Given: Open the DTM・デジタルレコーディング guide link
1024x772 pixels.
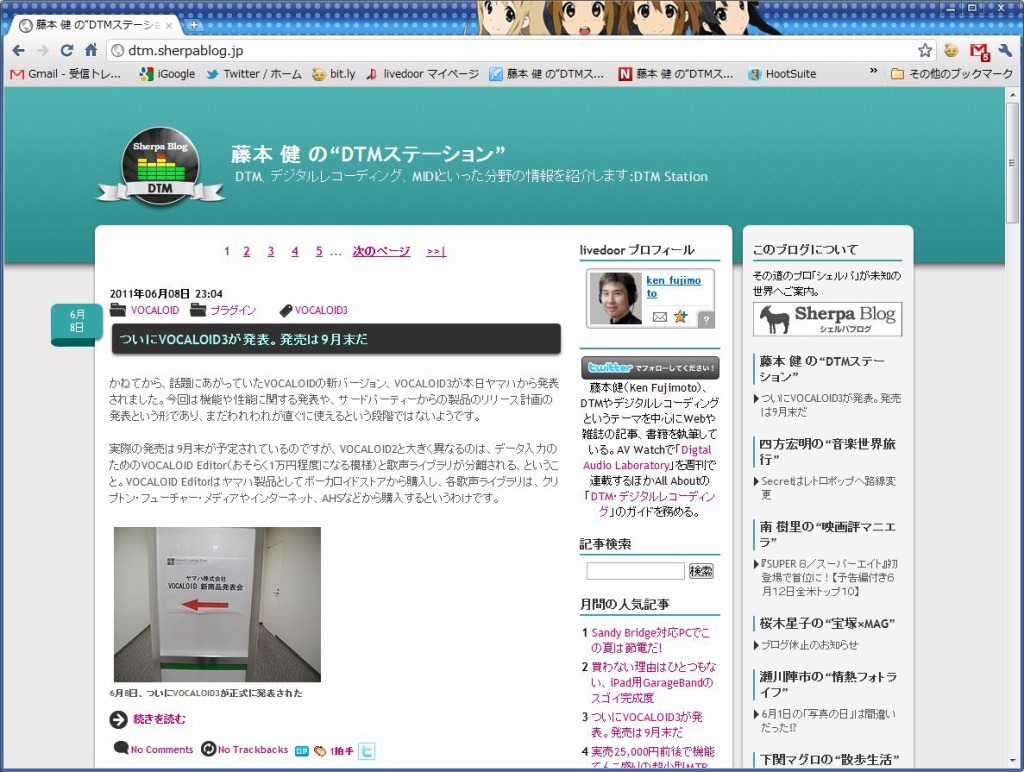Looking at the screenshot, I should coord(652,504).
